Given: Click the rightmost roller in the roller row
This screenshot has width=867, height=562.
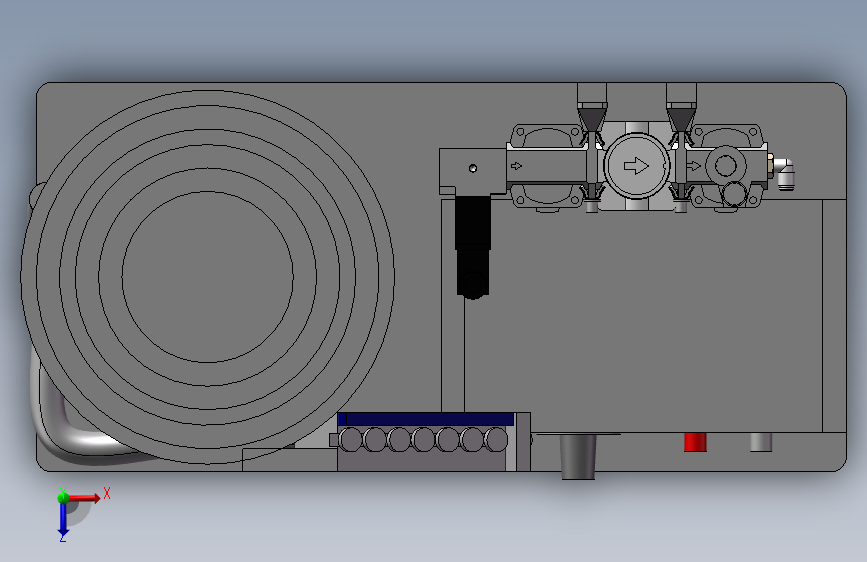Looking at the screenshot, I should click(496, 440).
